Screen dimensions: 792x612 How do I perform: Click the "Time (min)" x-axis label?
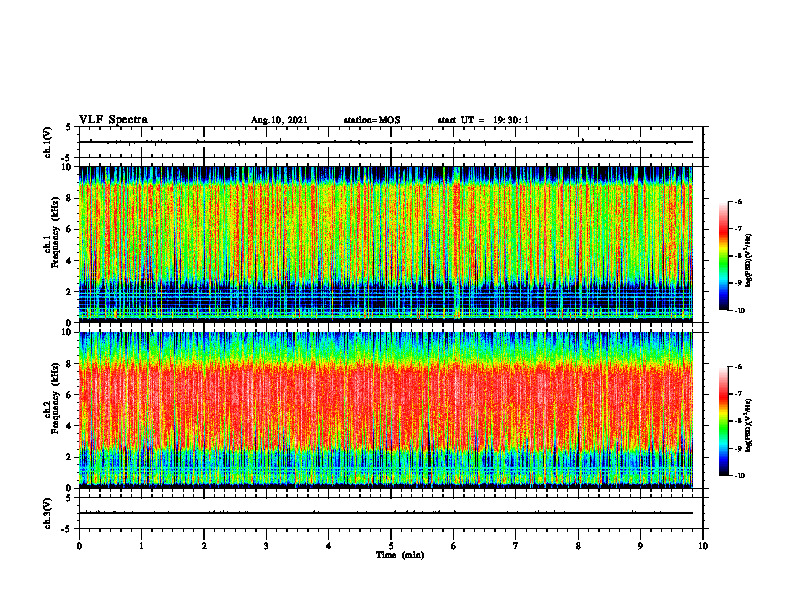[400, 555]
